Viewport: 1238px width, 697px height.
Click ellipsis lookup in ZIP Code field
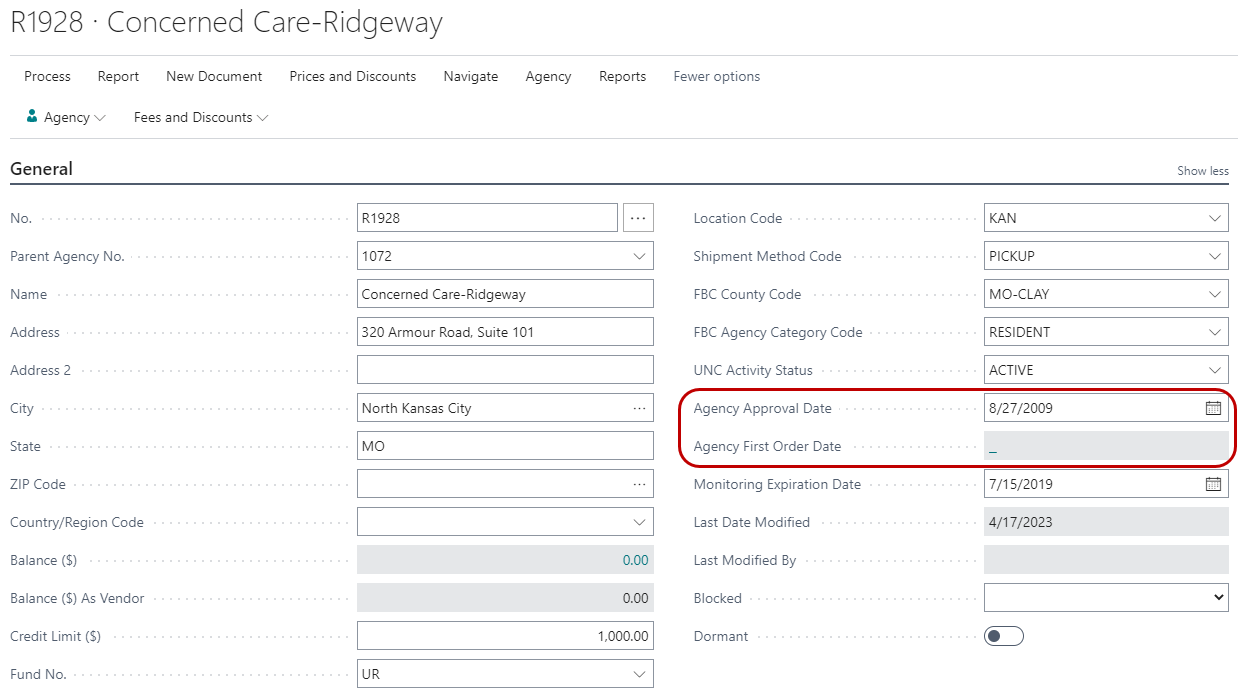(x=639, y=484)
